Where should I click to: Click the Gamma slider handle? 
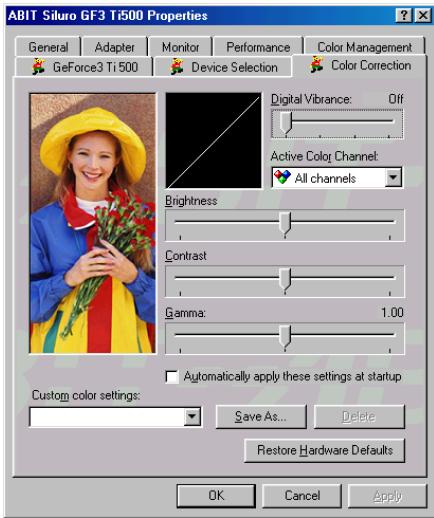[x=285, y=337]
